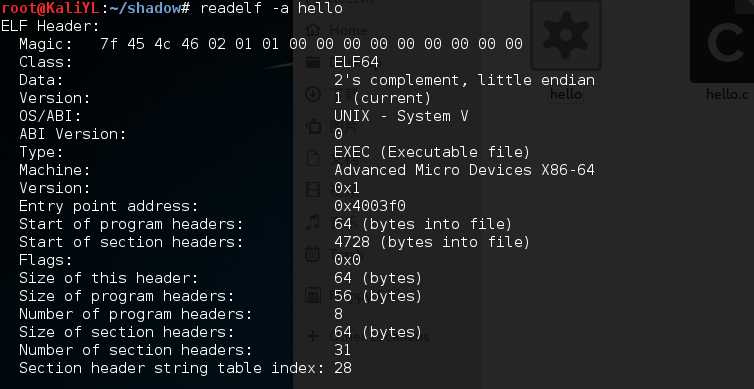Click the readelf -a hello command text

[x=271, y=8]
